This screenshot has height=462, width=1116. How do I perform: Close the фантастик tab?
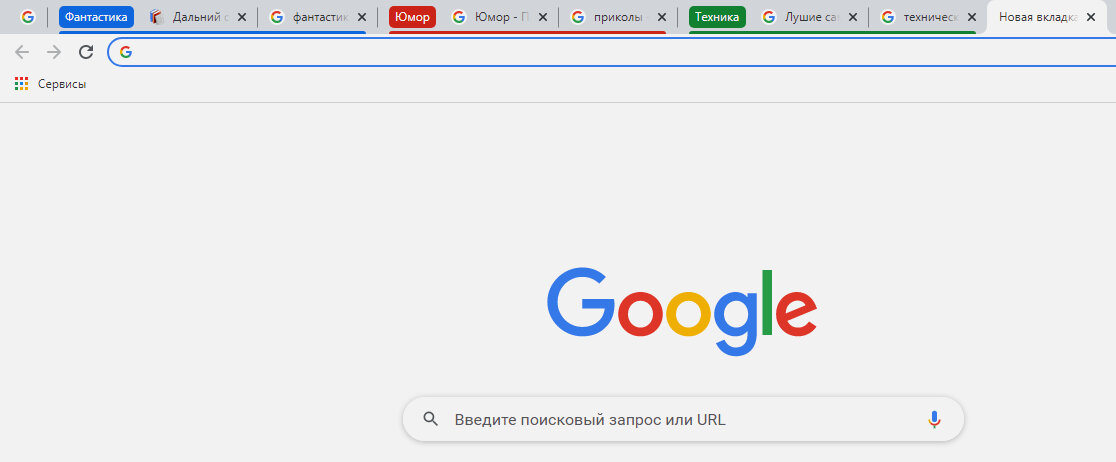(x=362, y=17)
